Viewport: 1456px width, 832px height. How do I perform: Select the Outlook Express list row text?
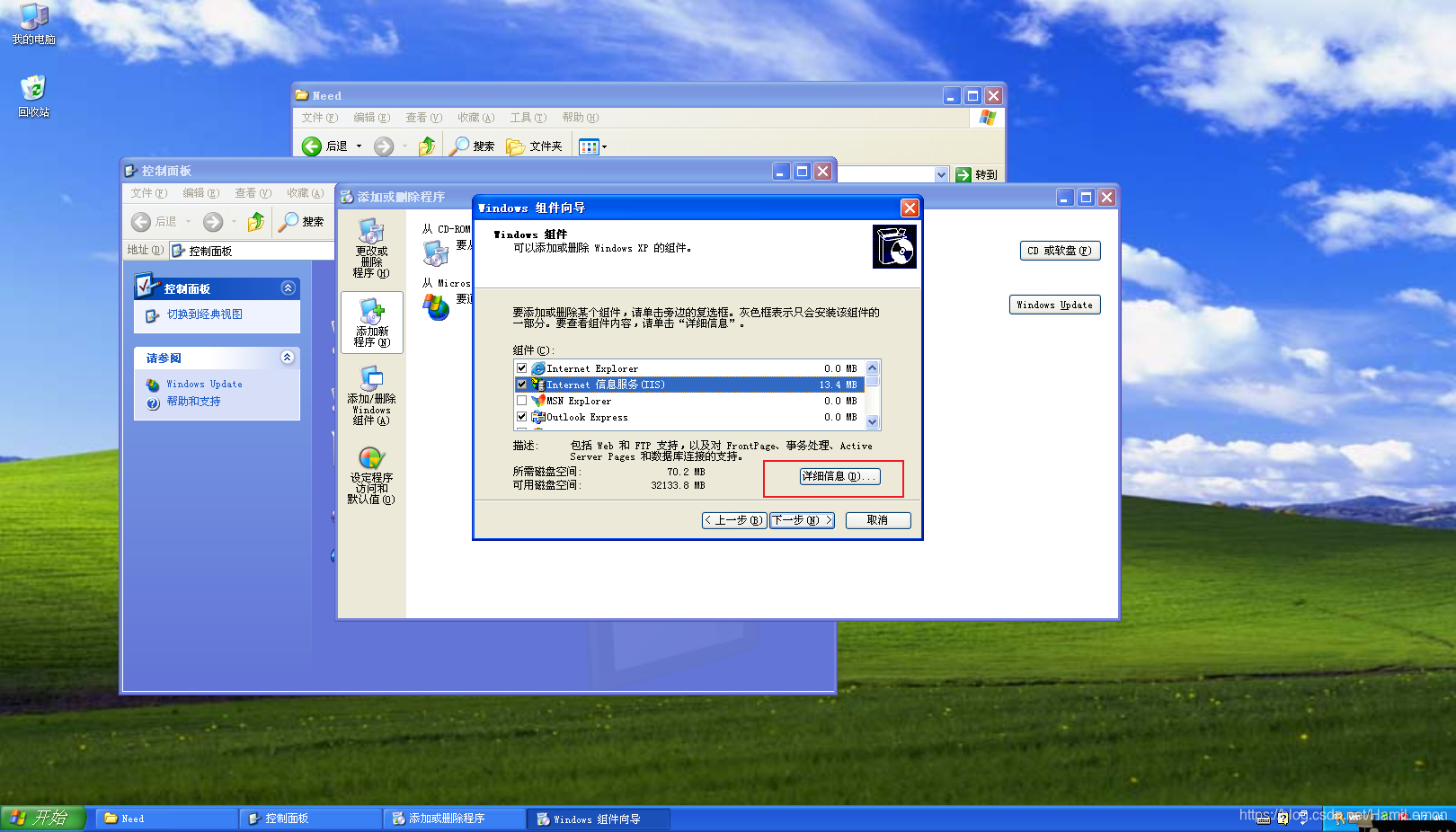(588, 417)
